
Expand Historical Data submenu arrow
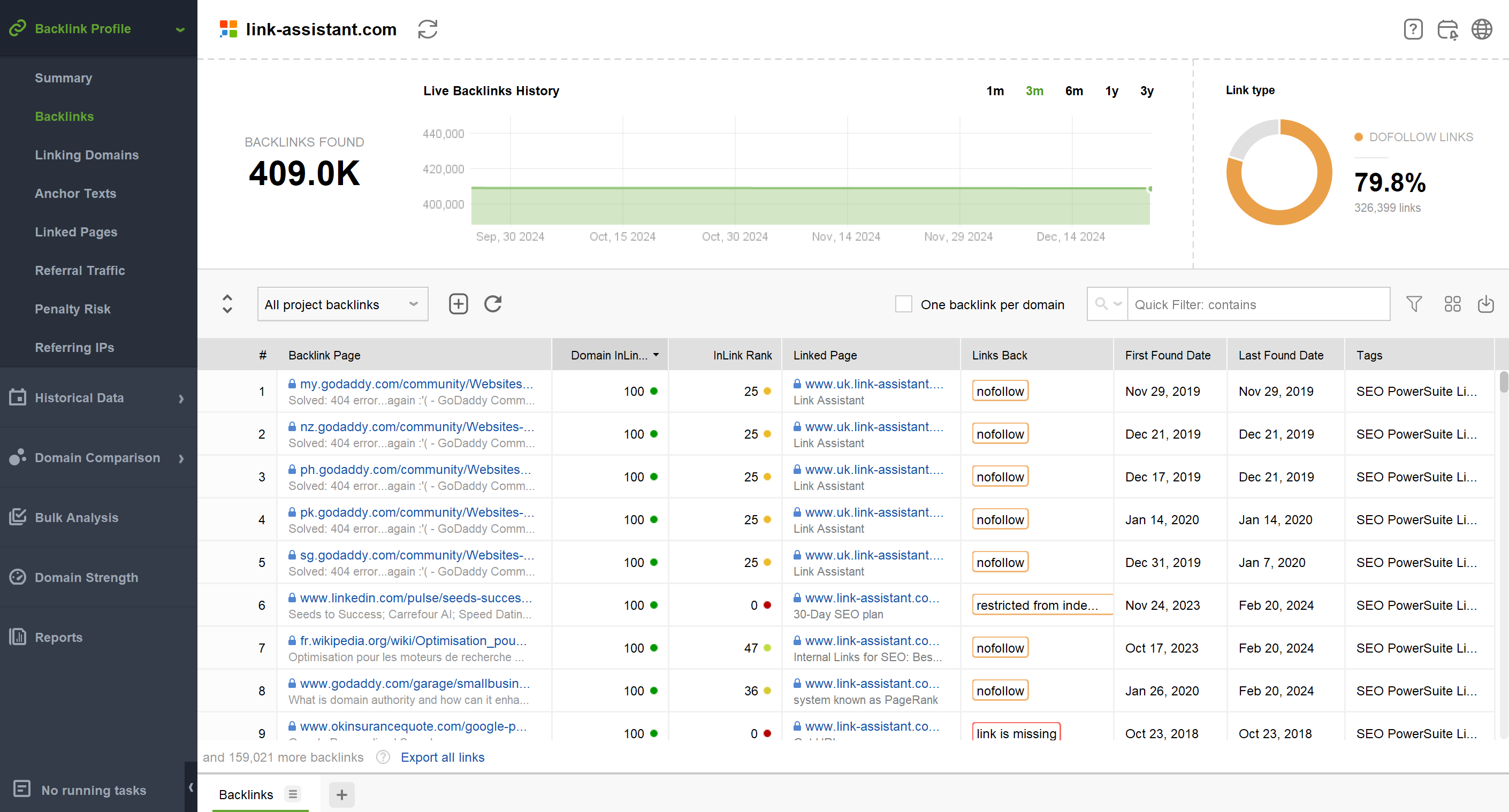click(181, 398)
